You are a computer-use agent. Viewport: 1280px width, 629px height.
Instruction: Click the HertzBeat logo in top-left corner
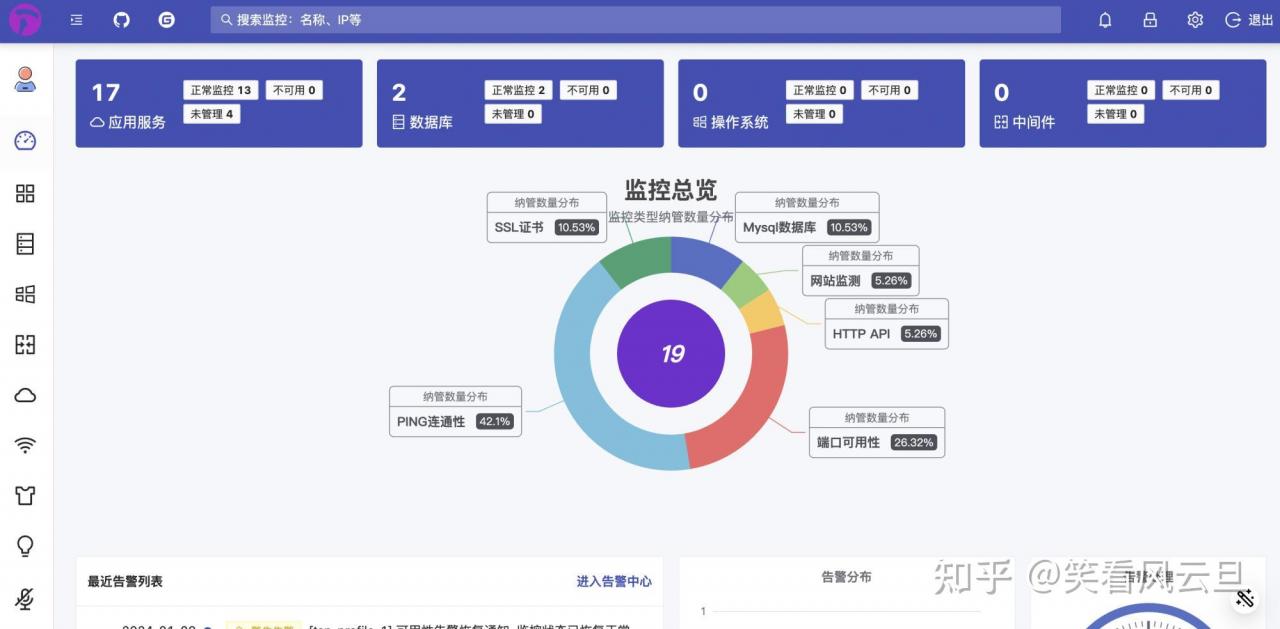coord(26,19)
